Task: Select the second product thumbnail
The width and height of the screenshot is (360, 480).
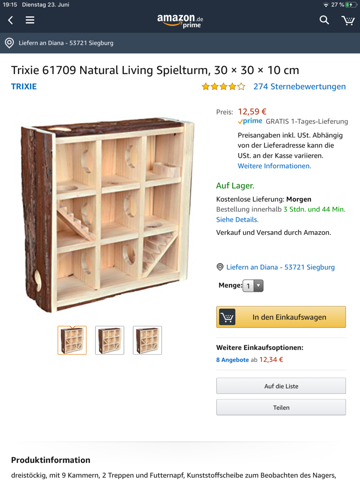Action: pyautogui.click(x=110, y=340)
